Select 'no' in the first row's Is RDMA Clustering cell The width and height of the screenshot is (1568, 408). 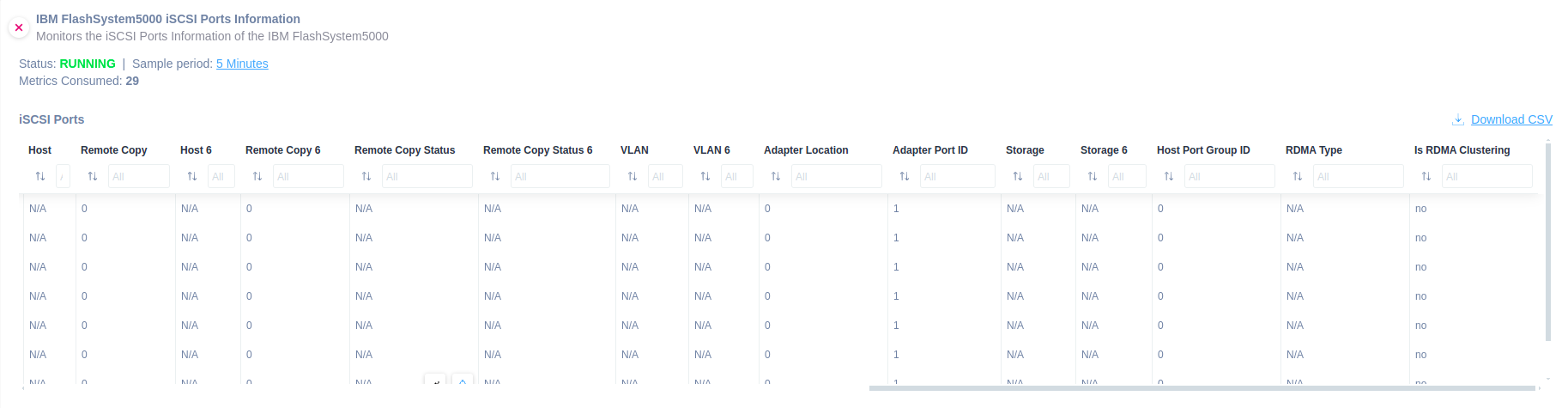coord(1420,209)
